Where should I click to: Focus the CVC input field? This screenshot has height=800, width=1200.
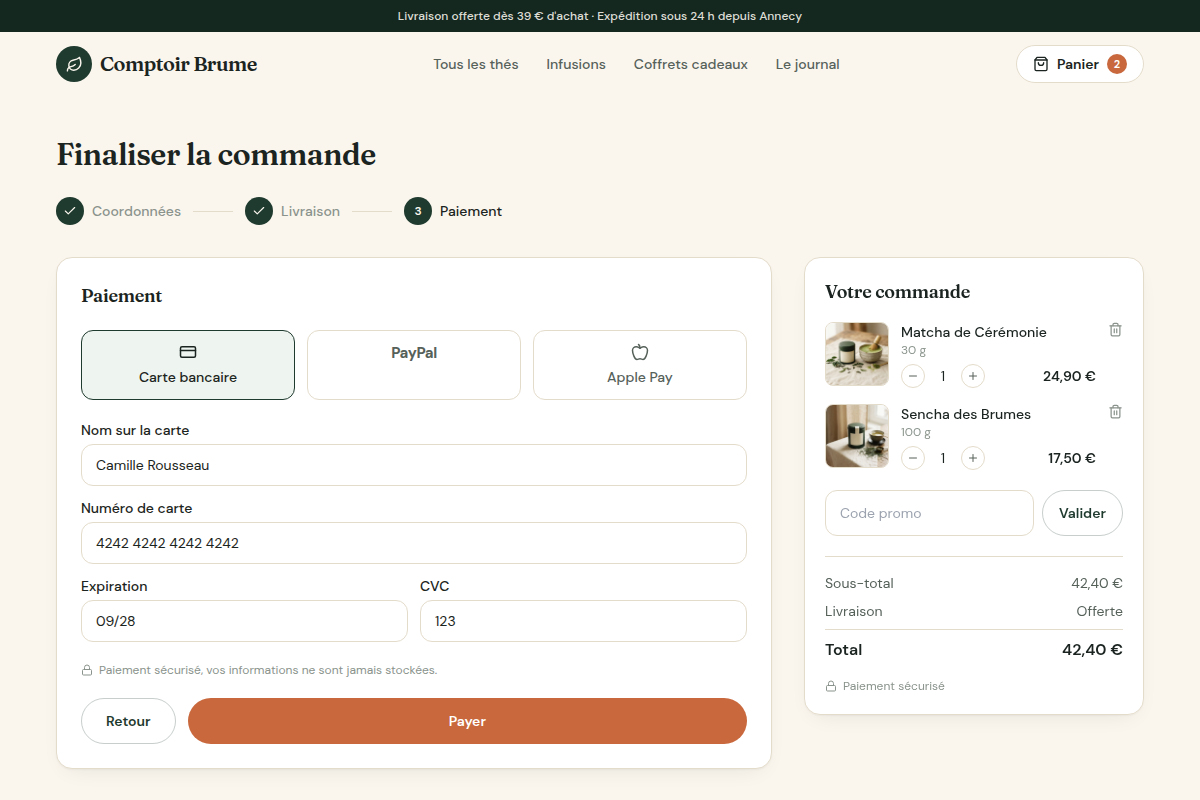(583, 621)
